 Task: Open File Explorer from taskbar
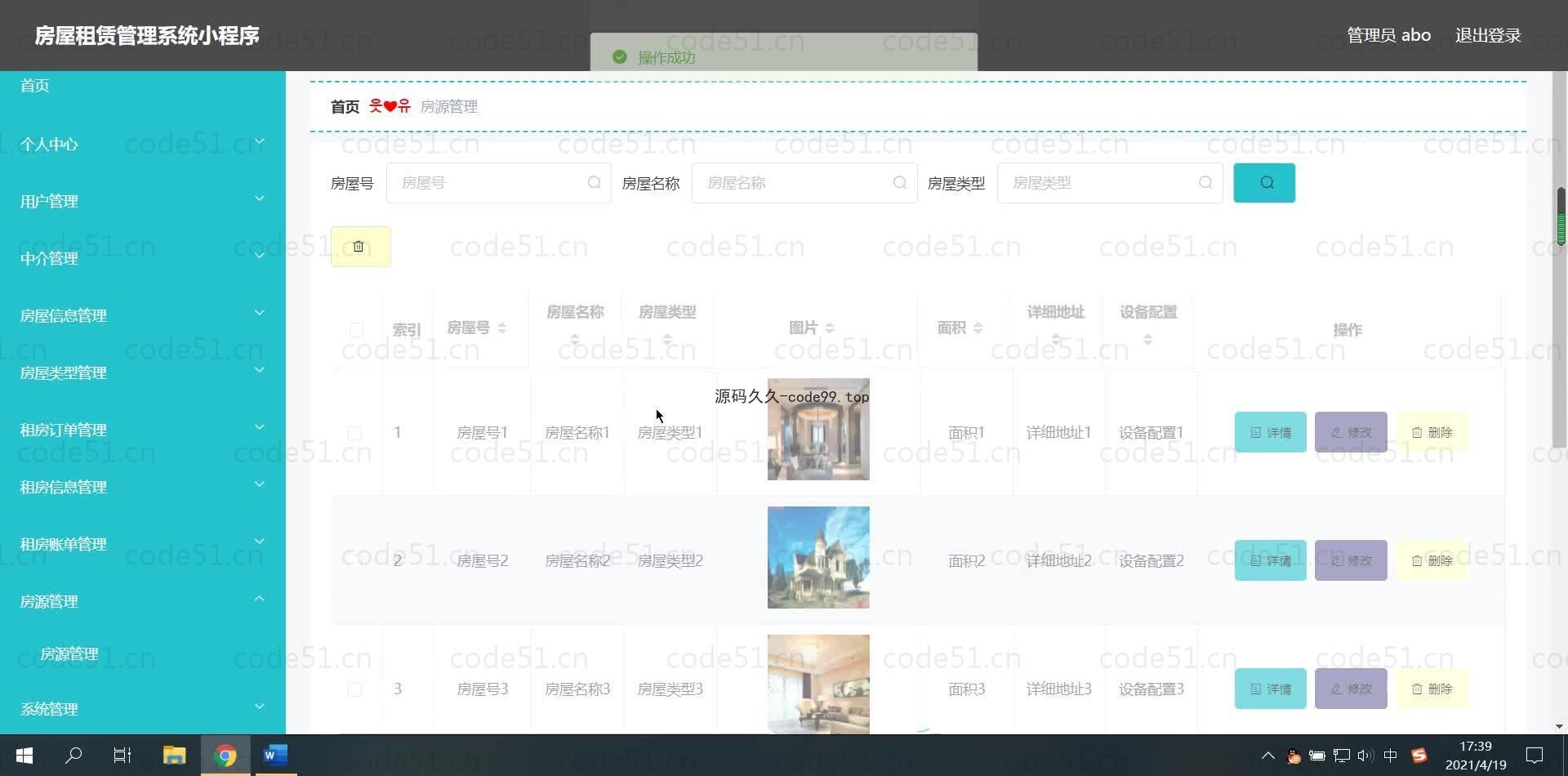point(174,756)
